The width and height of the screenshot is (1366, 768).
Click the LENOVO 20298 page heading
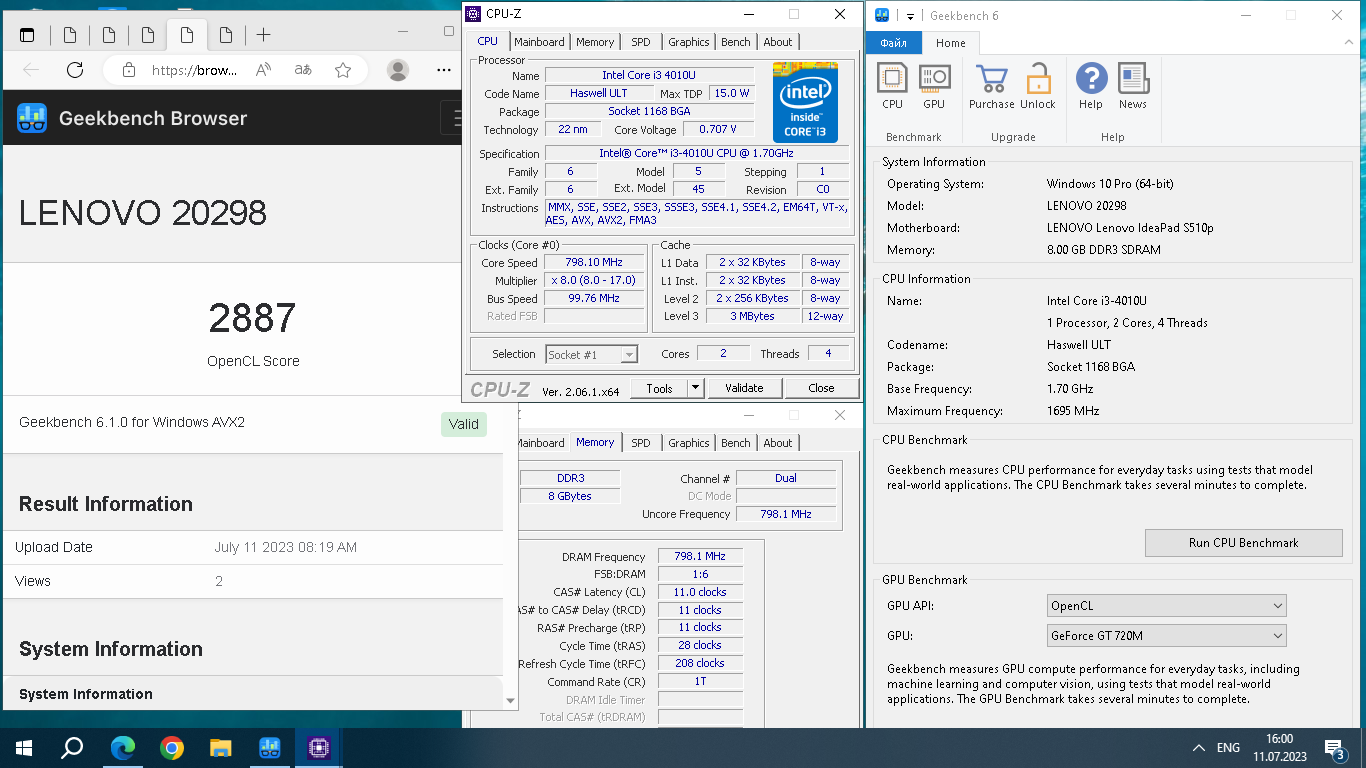[143, 212]
